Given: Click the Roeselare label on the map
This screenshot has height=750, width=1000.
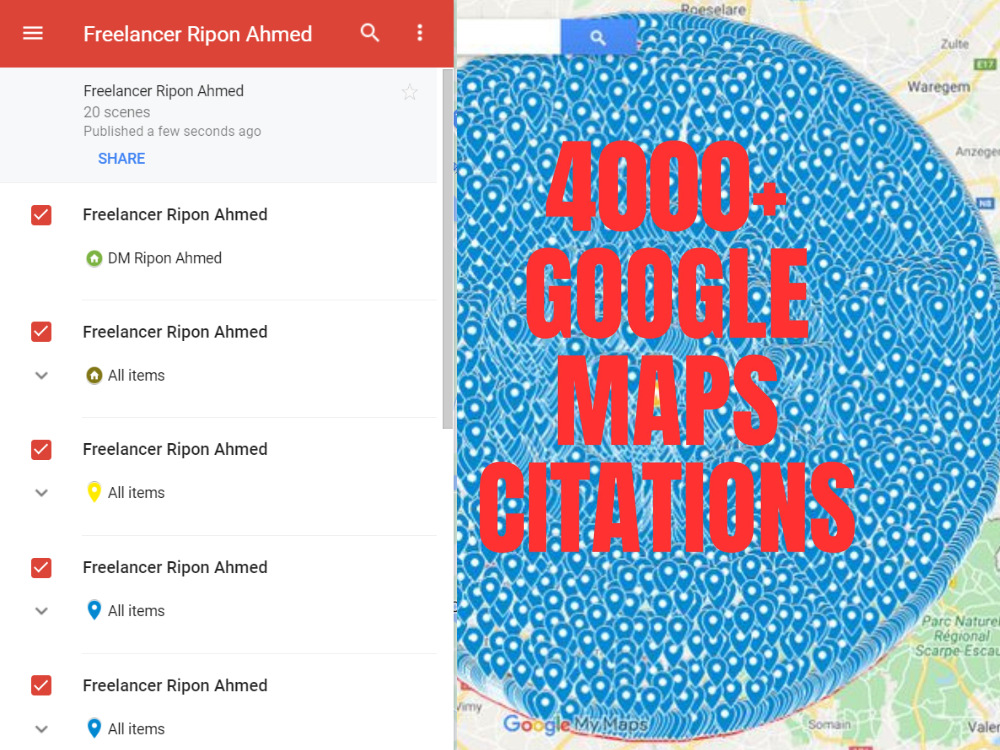Looking at the screenshot, I should 713,10.
